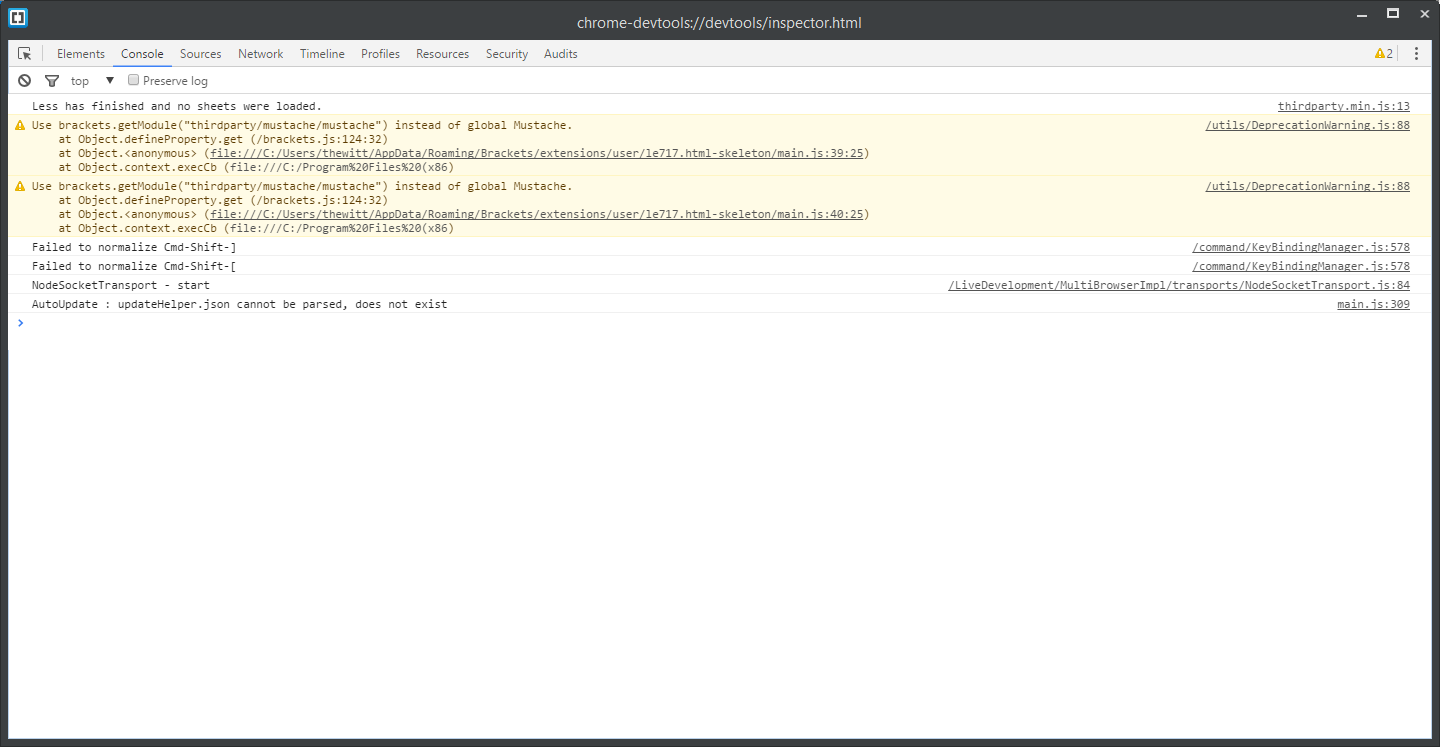Click the warning count indicator
This screenshot has height=747, width=1440.
[x=1383, y=53]
